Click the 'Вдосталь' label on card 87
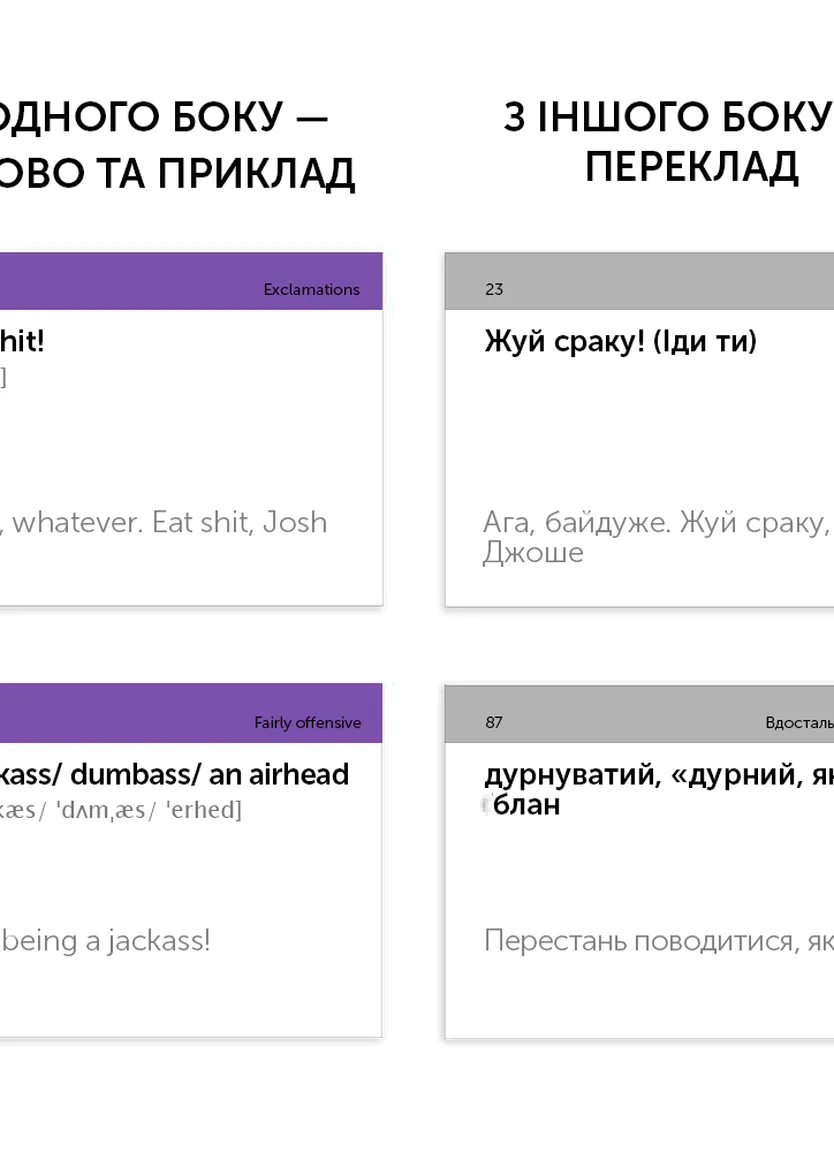The width and height of the screenshot is (834, 1152). tap(799, 723)
